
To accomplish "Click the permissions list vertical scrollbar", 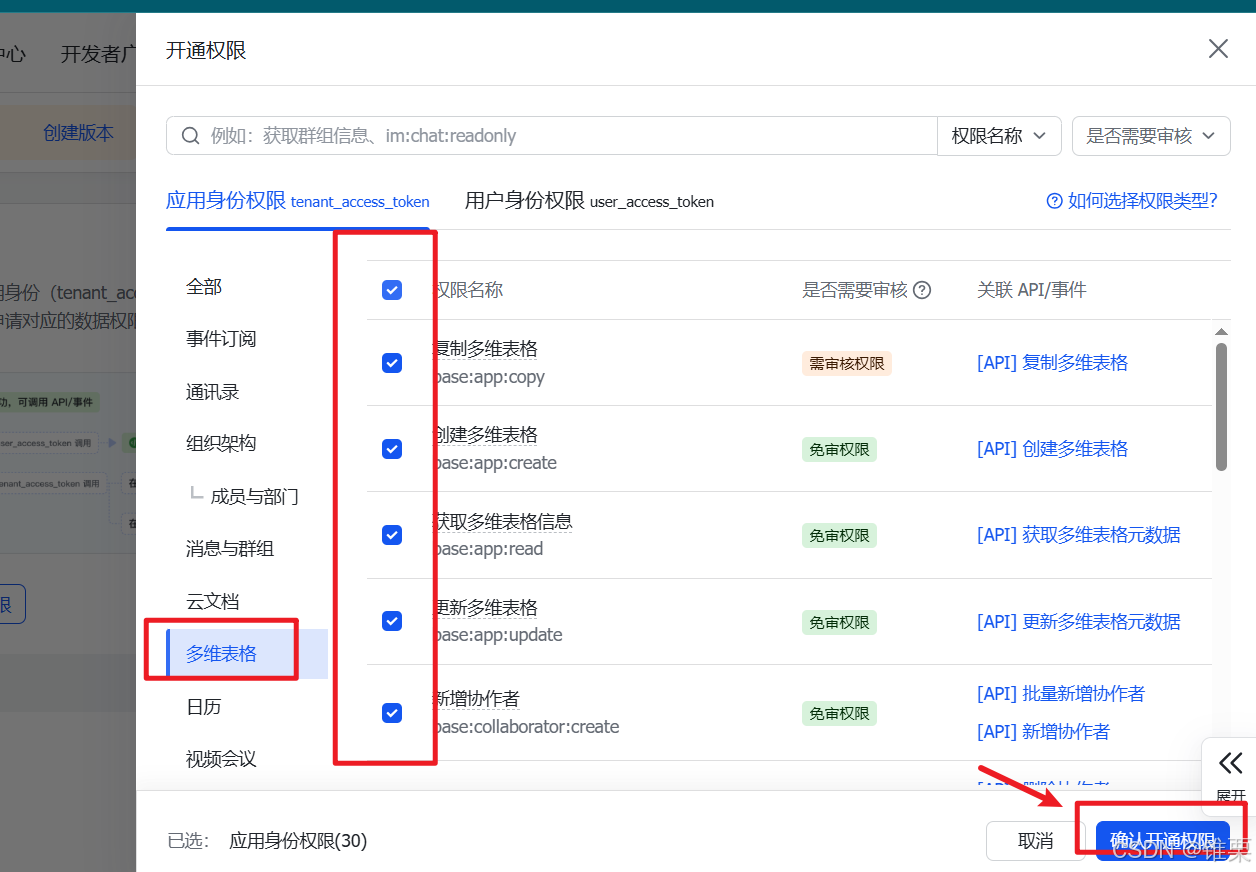I will 1221,406.
